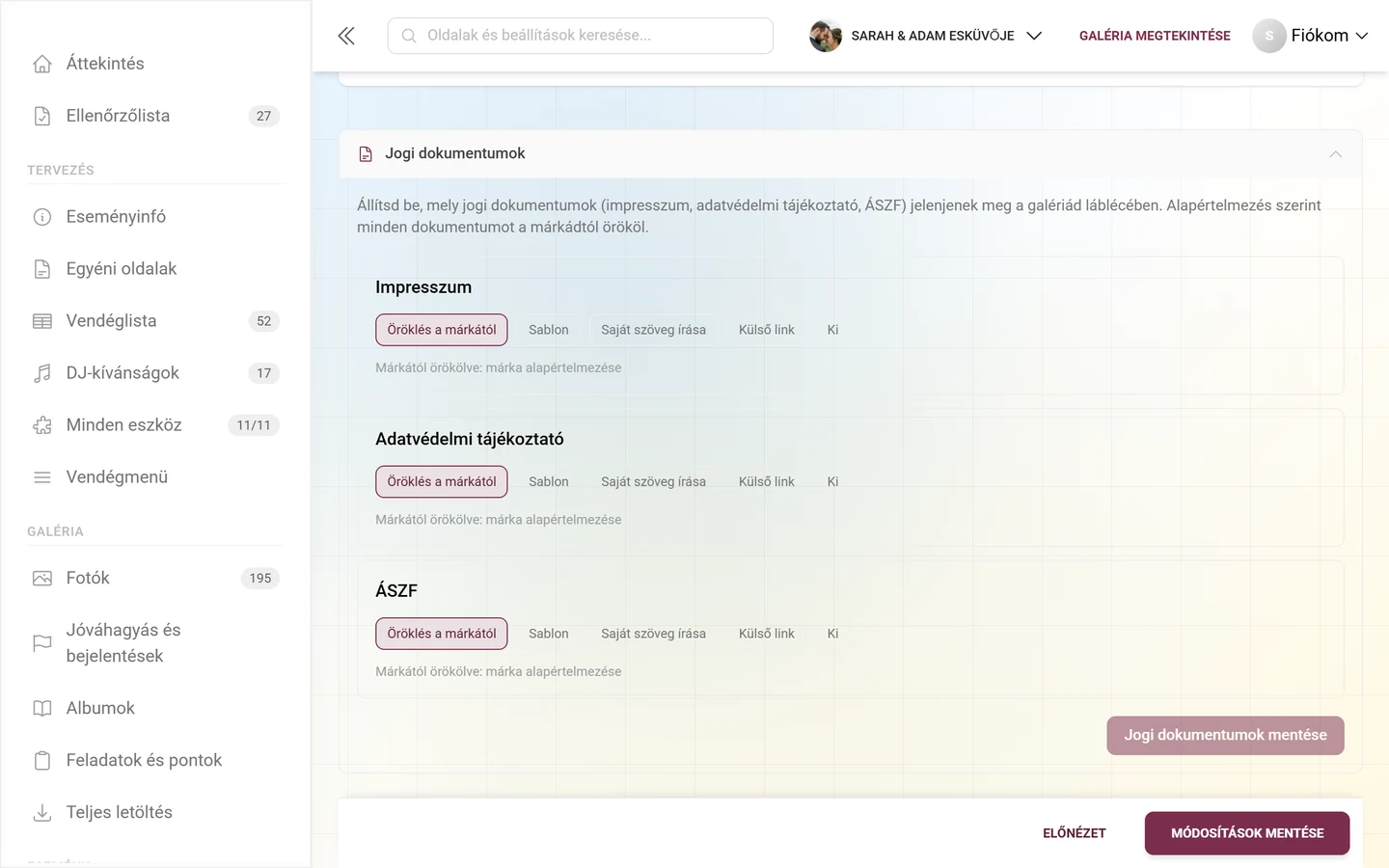The width and height of the screenshot is (1389, 868).
Task: Select Külső link for Adatvédelmi tájékoztató
Action: pyautogui.click(x=767, y=481)
